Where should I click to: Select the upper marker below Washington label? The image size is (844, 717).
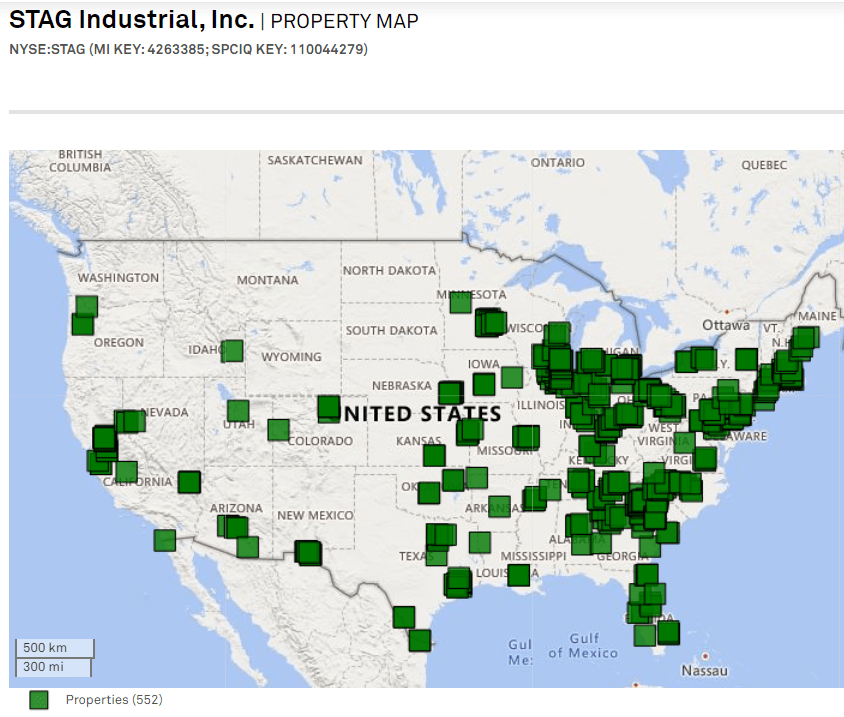87,306
